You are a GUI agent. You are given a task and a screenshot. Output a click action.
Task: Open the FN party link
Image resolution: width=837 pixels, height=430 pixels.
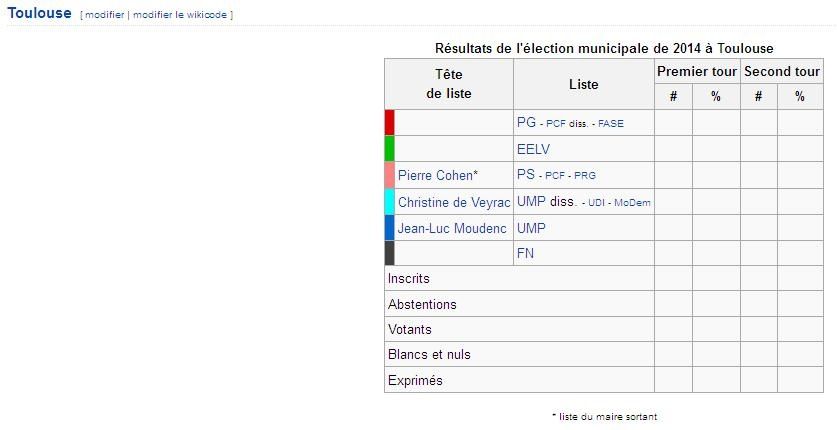tap(525, 253)
